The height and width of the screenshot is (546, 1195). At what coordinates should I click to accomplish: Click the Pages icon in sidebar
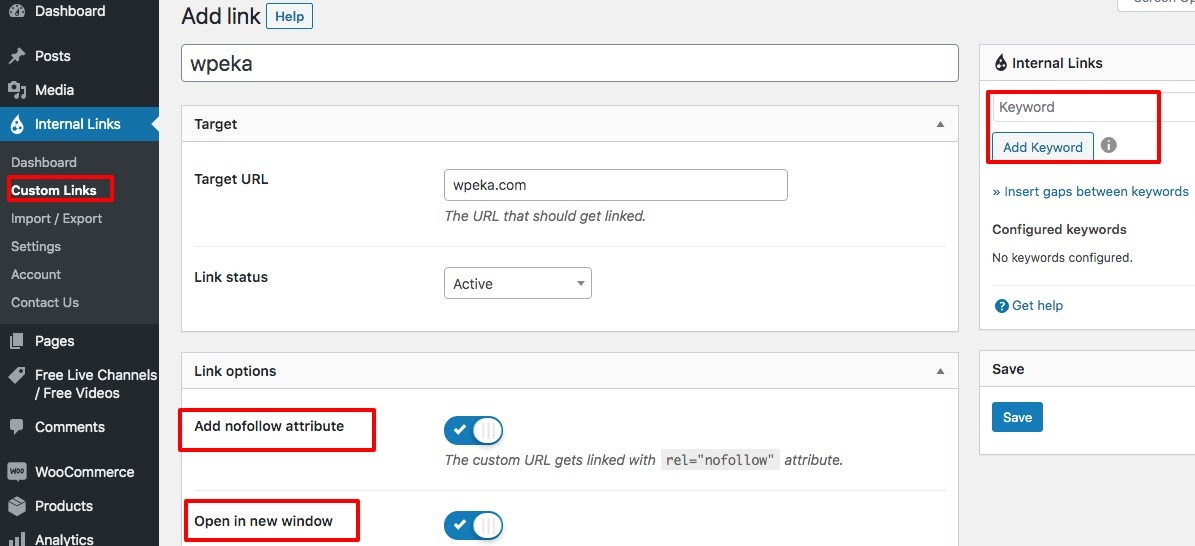coord(16,341)
